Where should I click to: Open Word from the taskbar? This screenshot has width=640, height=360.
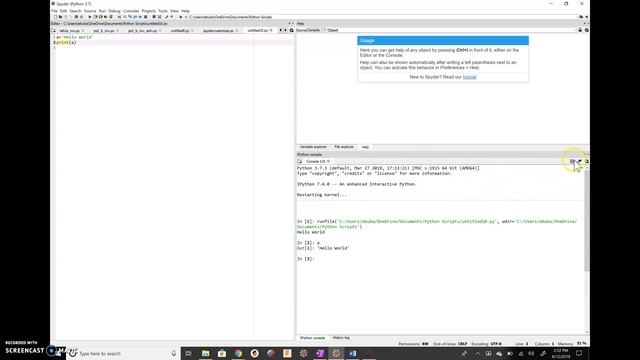pyautogui.click(x=353, y=353)
